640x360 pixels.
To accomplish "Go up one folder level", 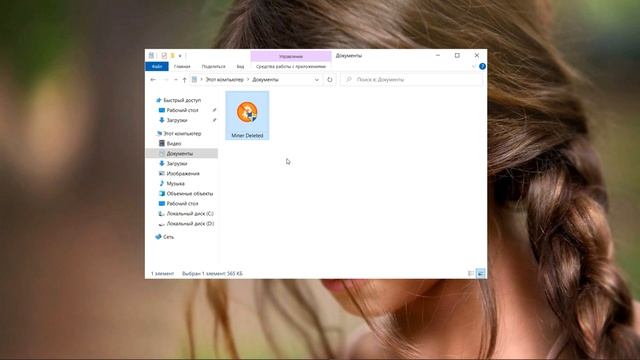I will tap(184, 80).
